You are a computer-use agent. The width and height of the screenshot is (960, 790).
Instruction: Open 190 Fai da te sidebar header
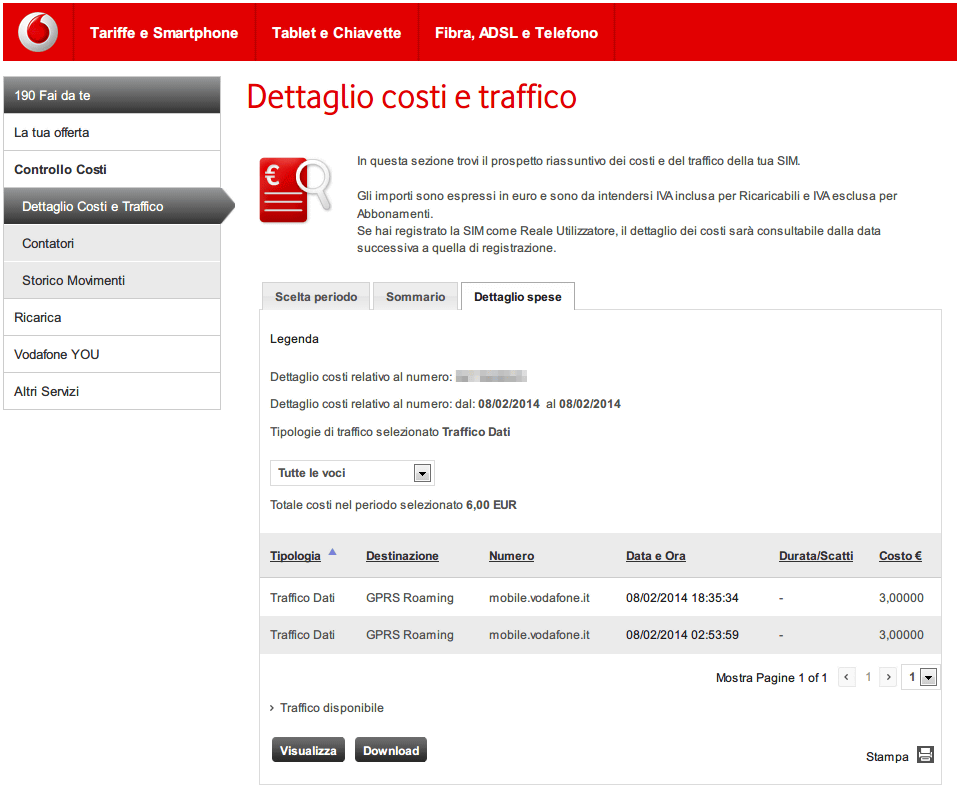click(112, 96)
